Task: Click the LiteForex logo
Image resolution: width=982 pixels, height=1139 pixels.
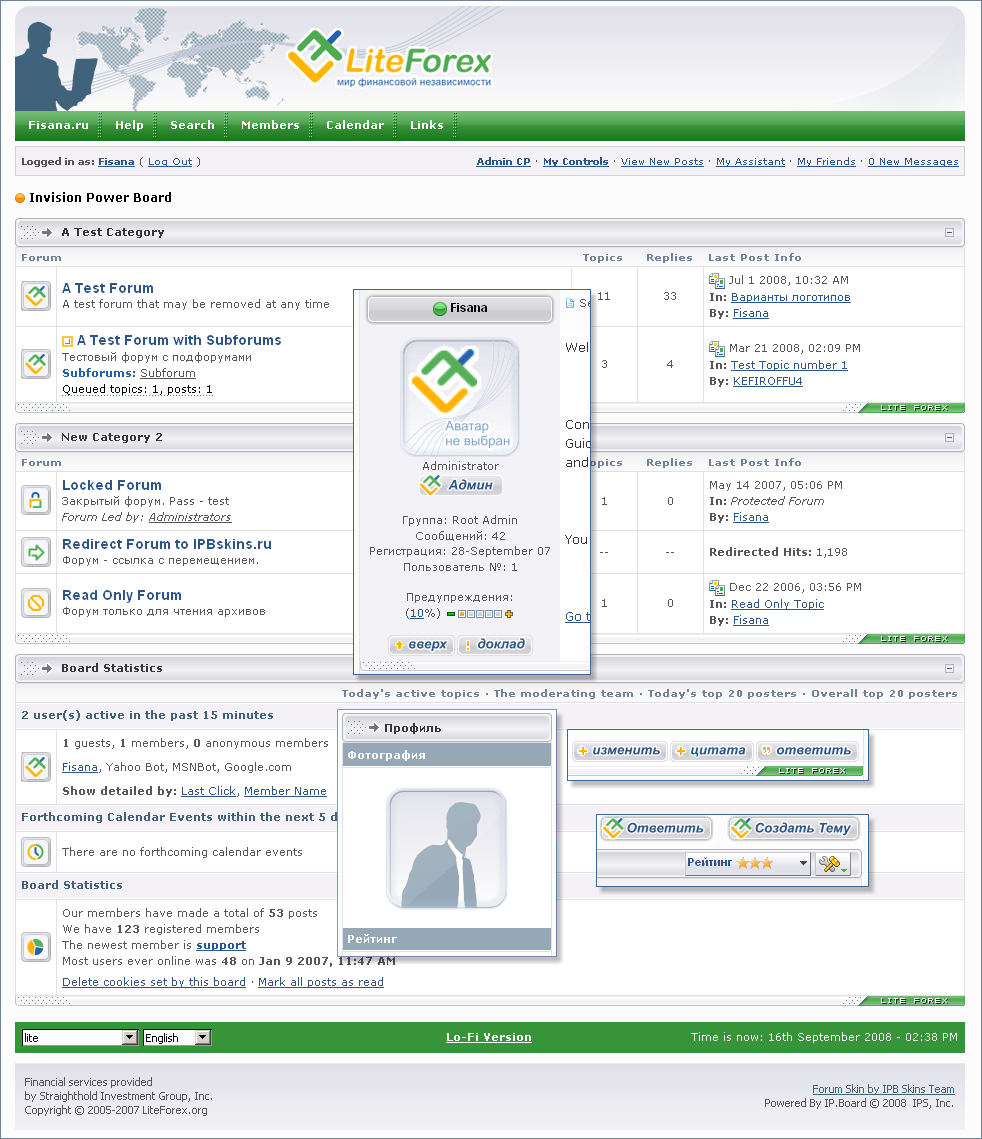Action: (x=390, y=58)
